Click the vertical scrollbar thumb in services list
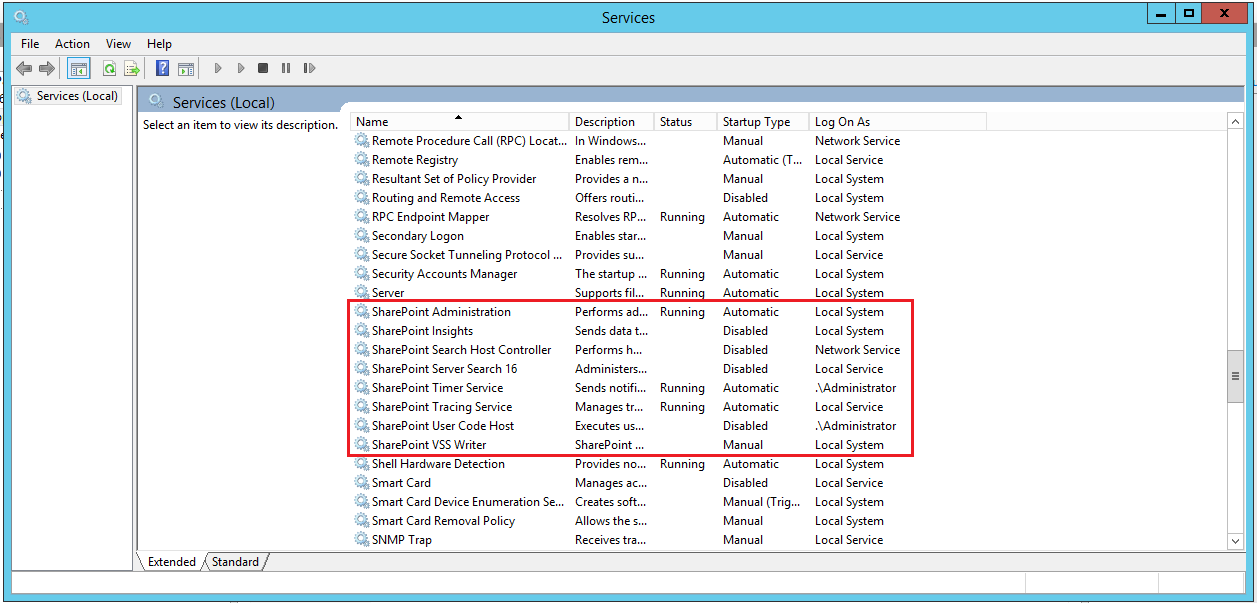The image size is (1257, 603). (x=1235, y=377)
